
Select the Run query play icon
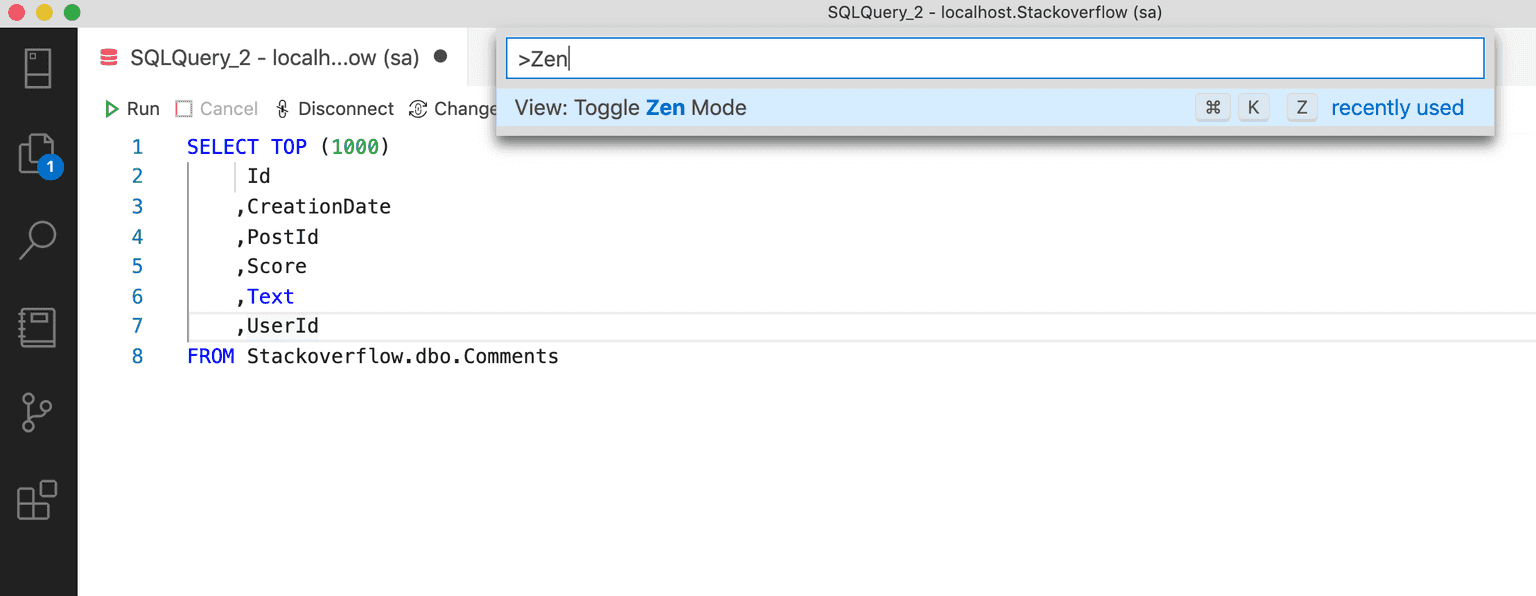tap(110, 108)
